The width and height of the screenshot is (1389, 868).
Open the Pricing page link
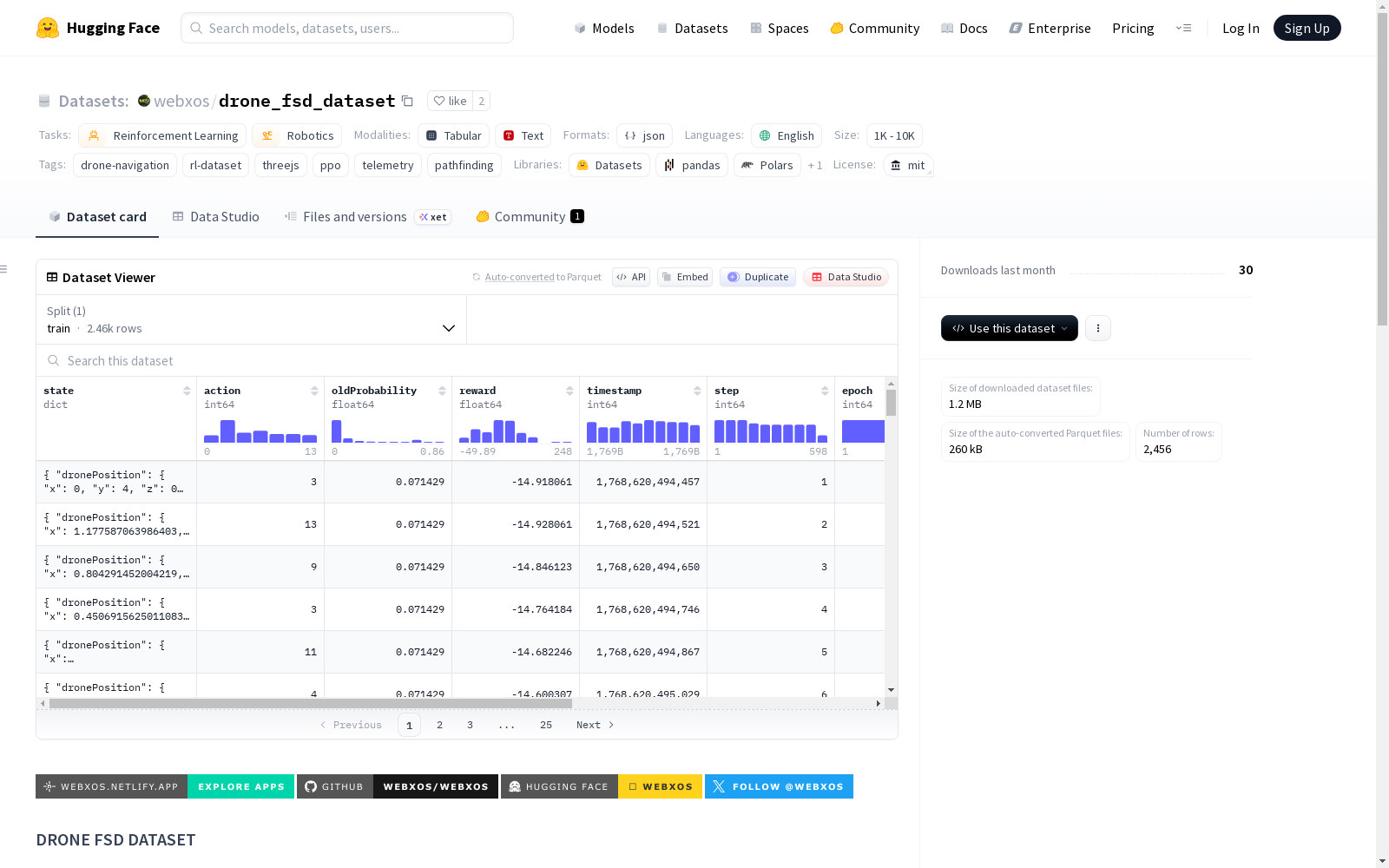coord(1133,28)
